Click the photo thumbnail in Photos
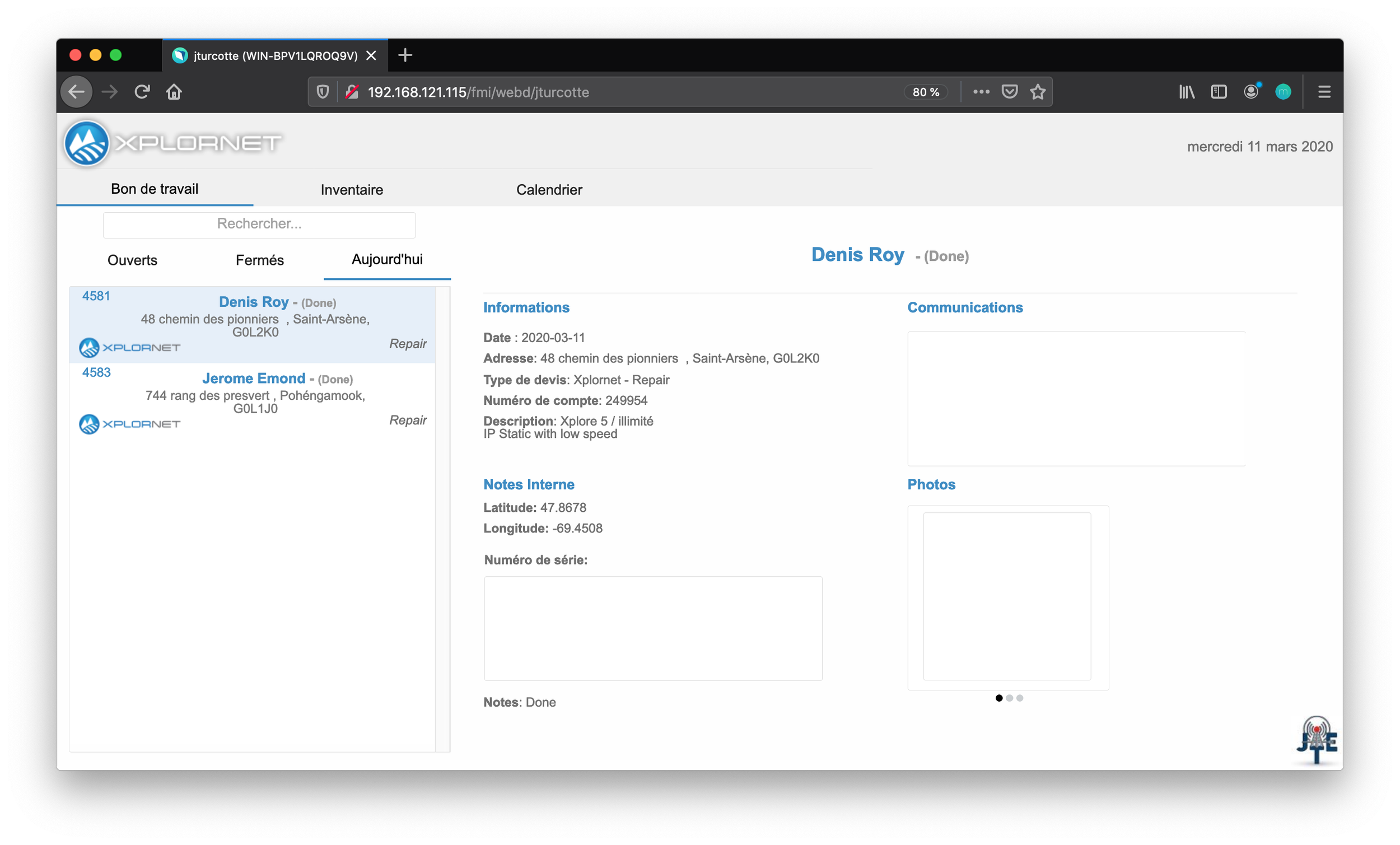 click(x=1007, y=596)
